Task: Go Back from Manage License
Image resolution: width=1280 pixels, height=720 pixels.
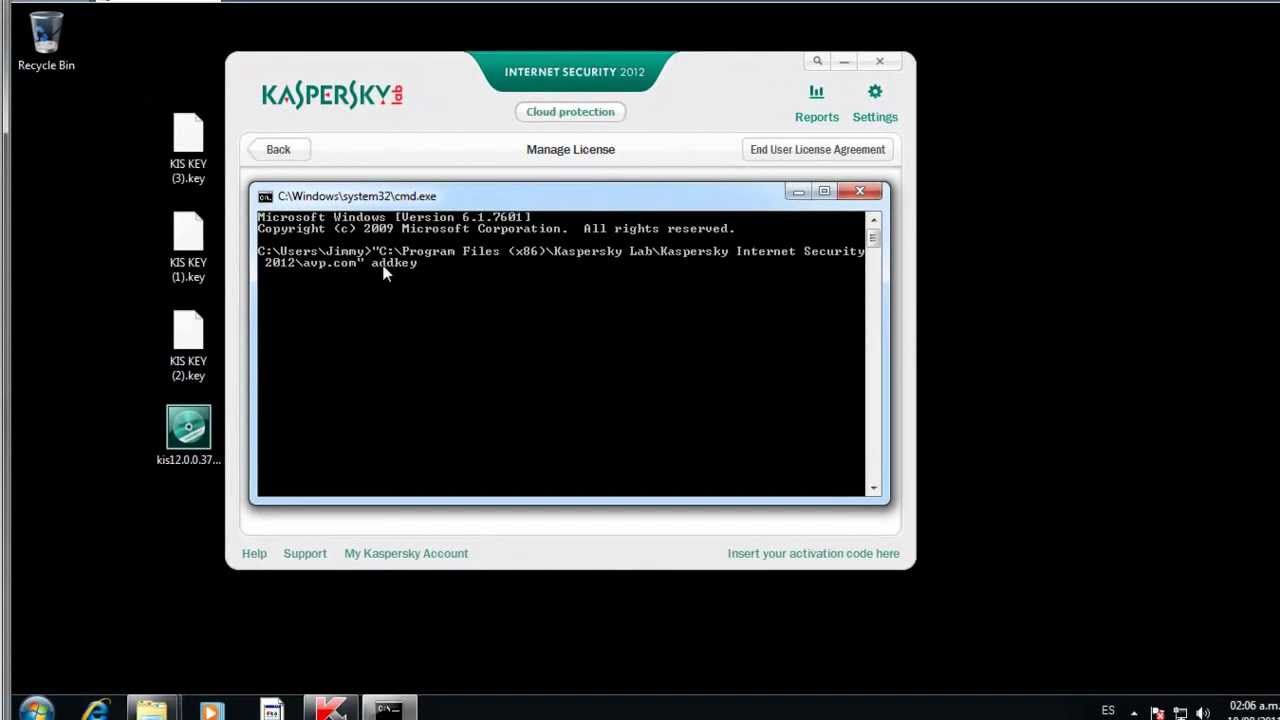Action: point(278,149)
